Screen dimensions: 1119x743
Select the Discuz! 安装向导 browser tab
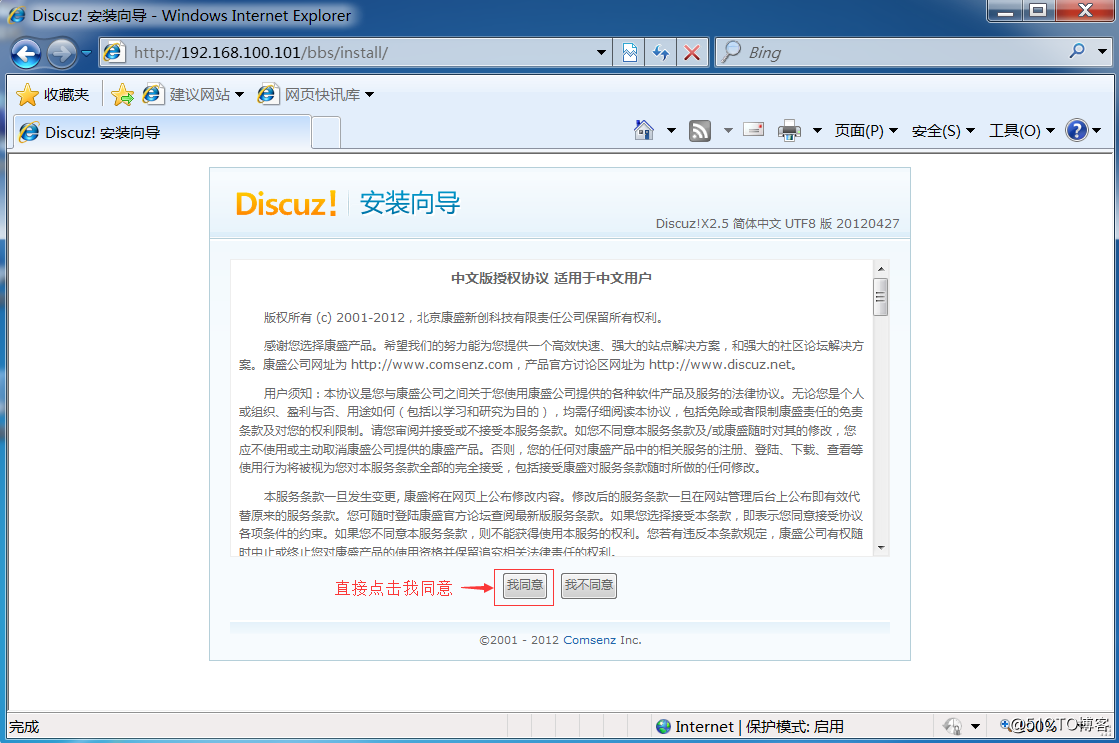[162, 132]
